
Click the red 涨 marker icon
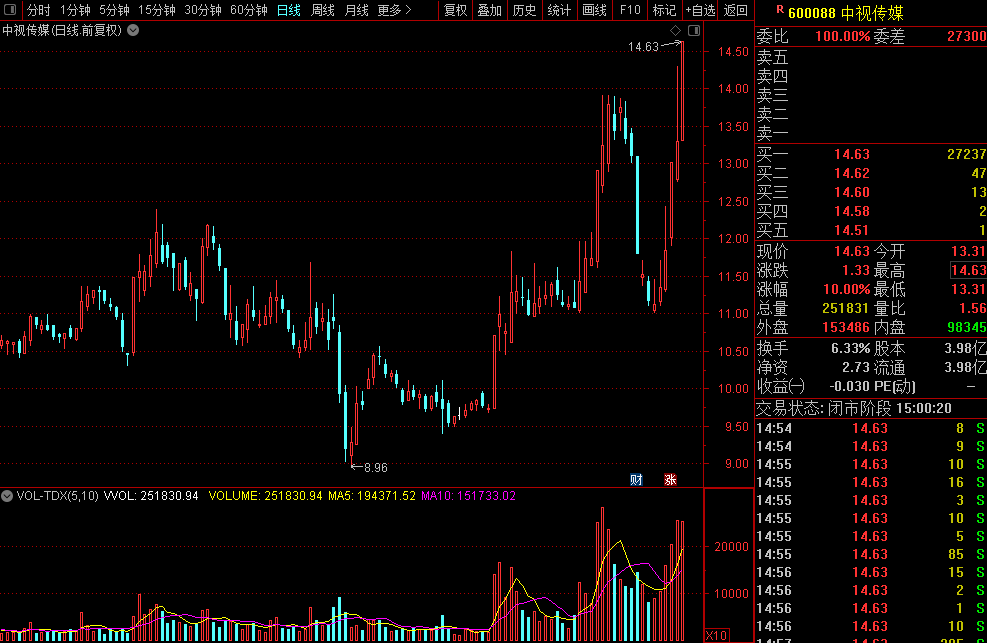click(670, 479)
